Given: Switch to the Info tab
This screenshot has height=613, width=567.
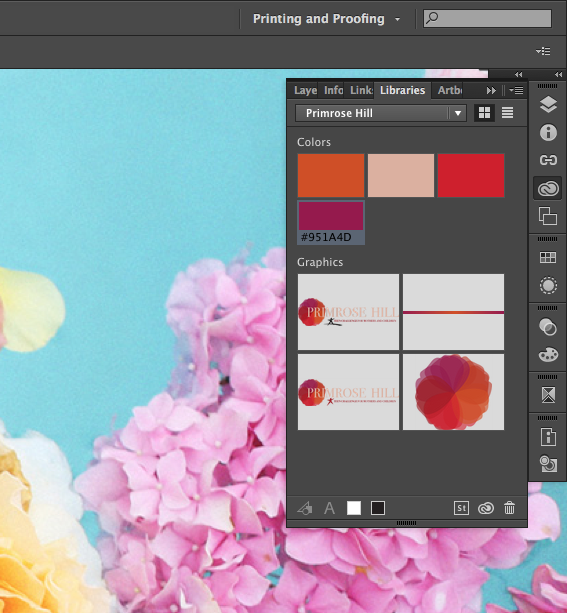Looking at the screenshot, I should (333, 90).
